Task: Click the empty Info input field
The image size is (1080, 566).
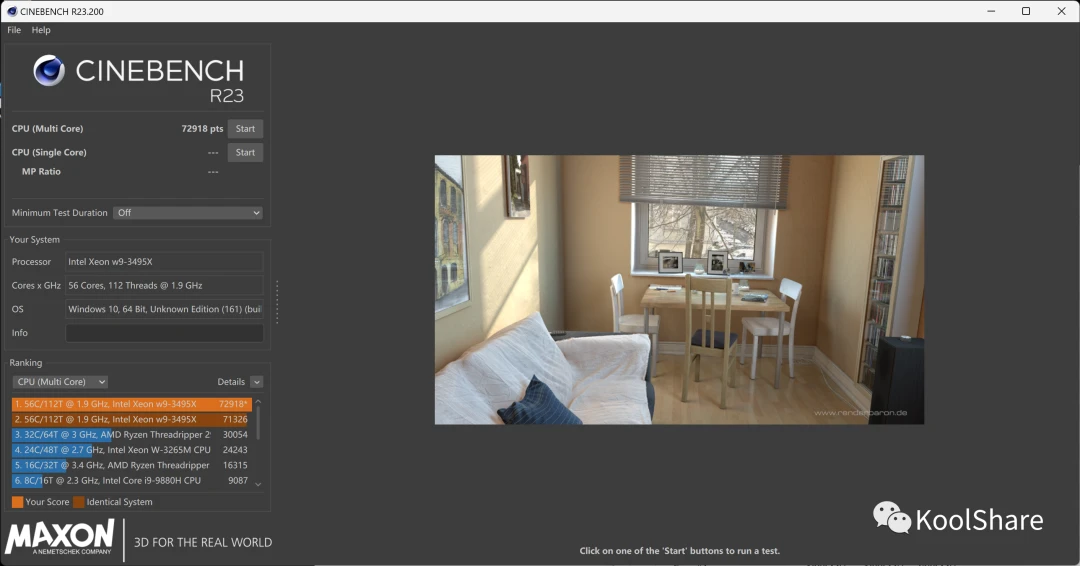Action: click(164, 333)
